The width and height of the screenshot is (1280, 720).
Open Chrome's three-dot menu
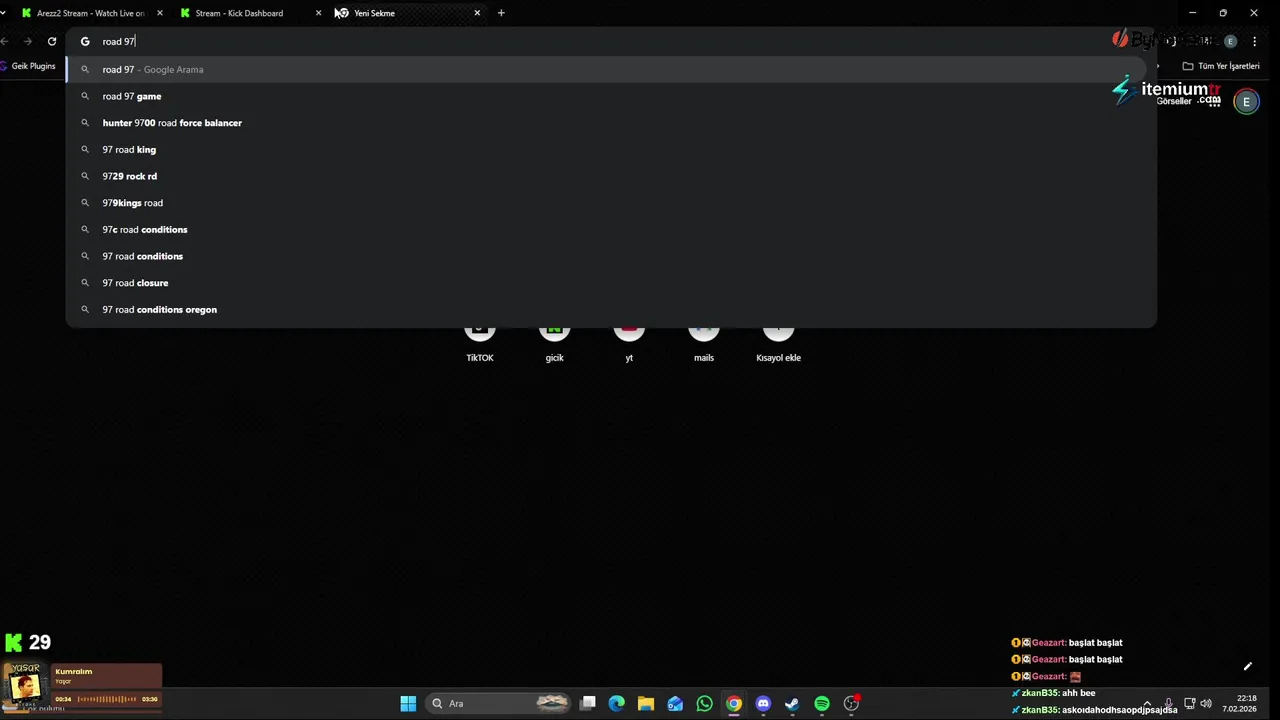tap(1254, 41)
